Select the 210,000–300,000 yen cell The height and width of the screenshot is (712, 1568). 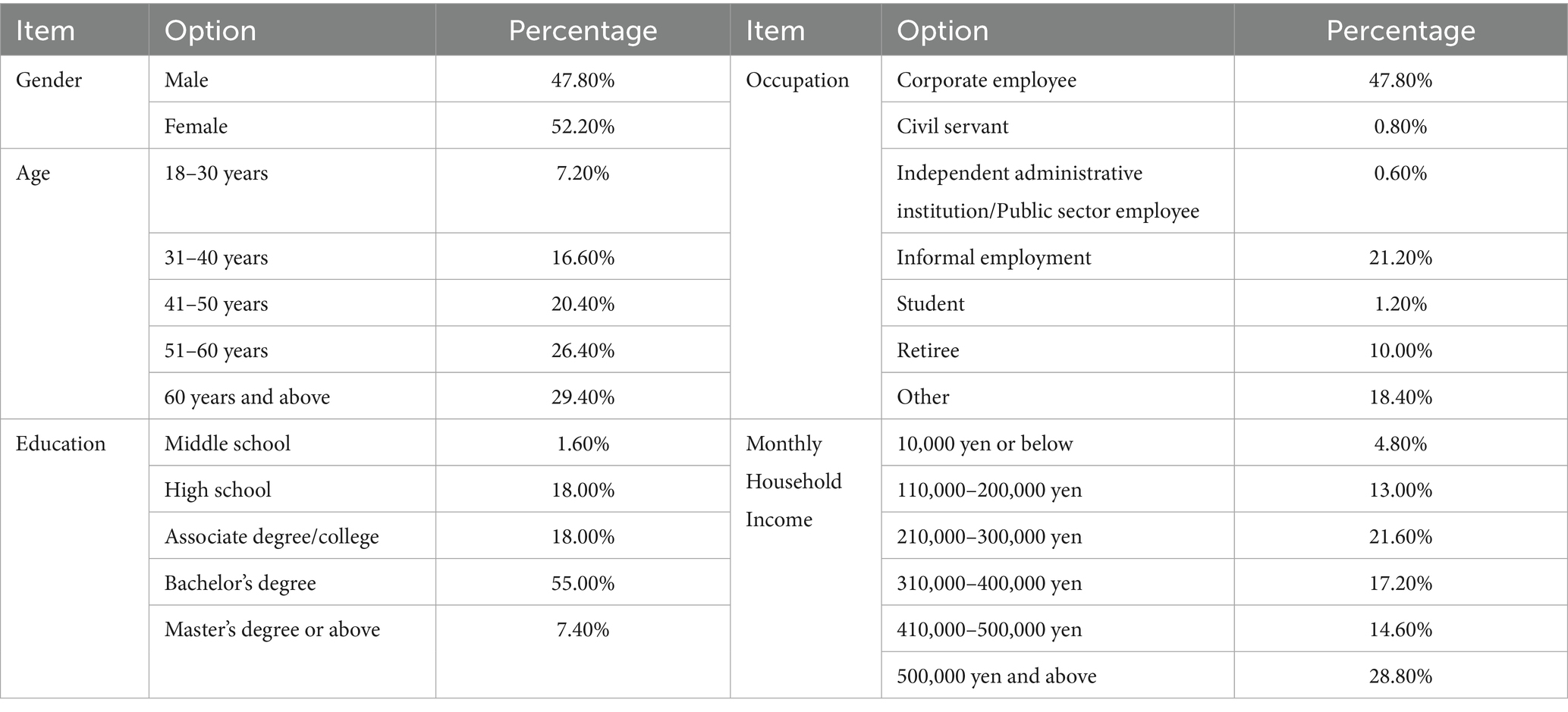[989, 537]
